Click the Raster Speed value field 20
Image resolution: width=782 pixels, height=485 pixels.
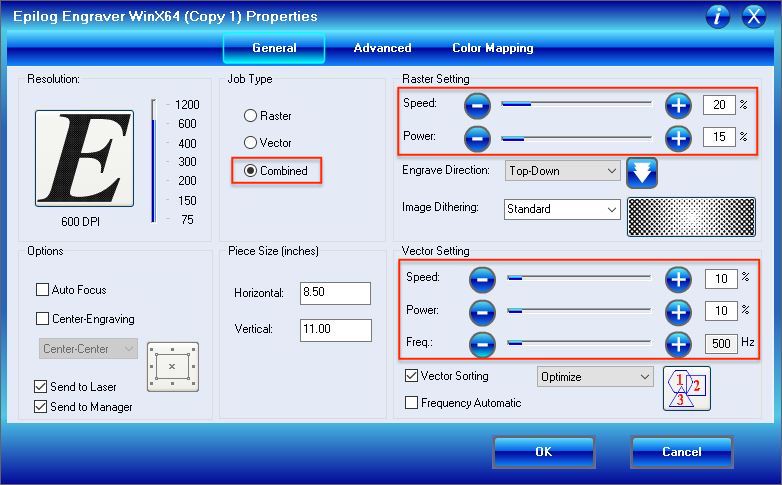(719, 105)
